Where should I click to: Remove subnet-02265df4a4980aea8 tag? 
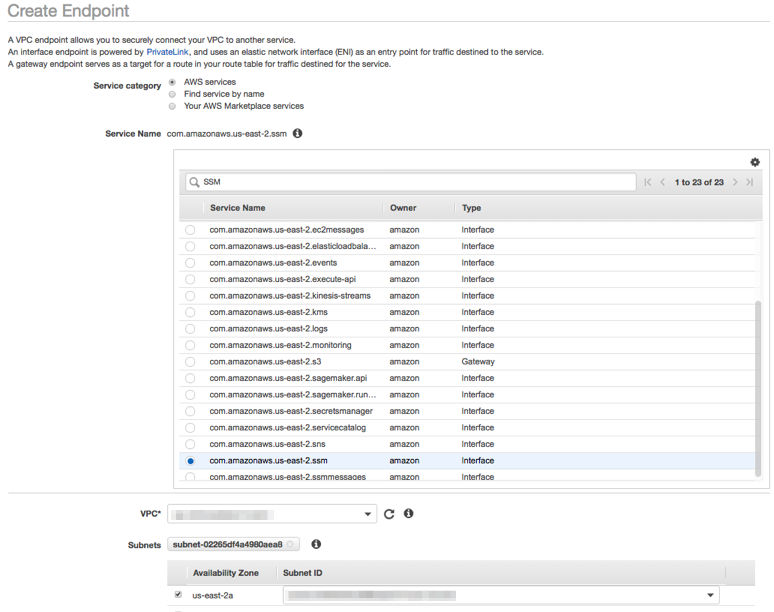point(290,544)
